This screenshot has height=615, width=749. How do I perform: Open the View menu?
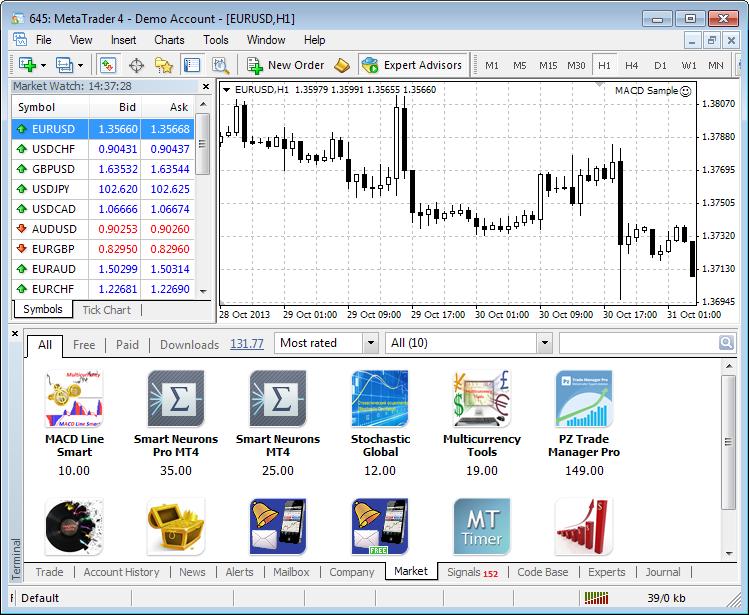[81, 40]
